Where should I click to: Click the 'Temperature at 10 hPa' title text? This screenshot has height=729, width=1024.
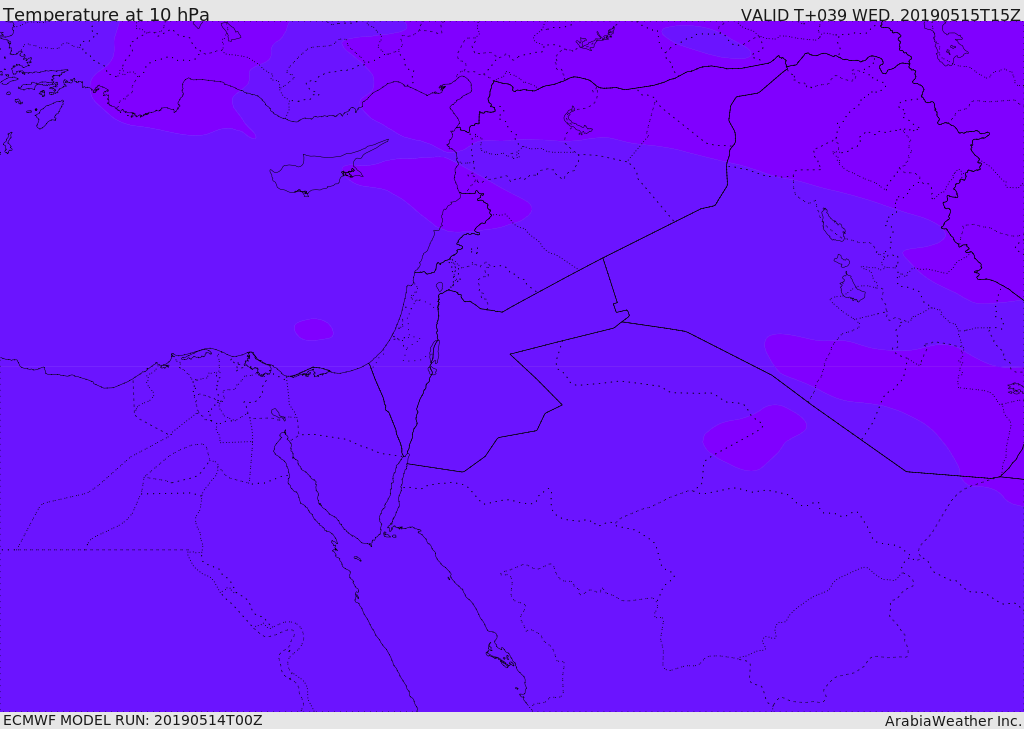[x=106, y=14]
